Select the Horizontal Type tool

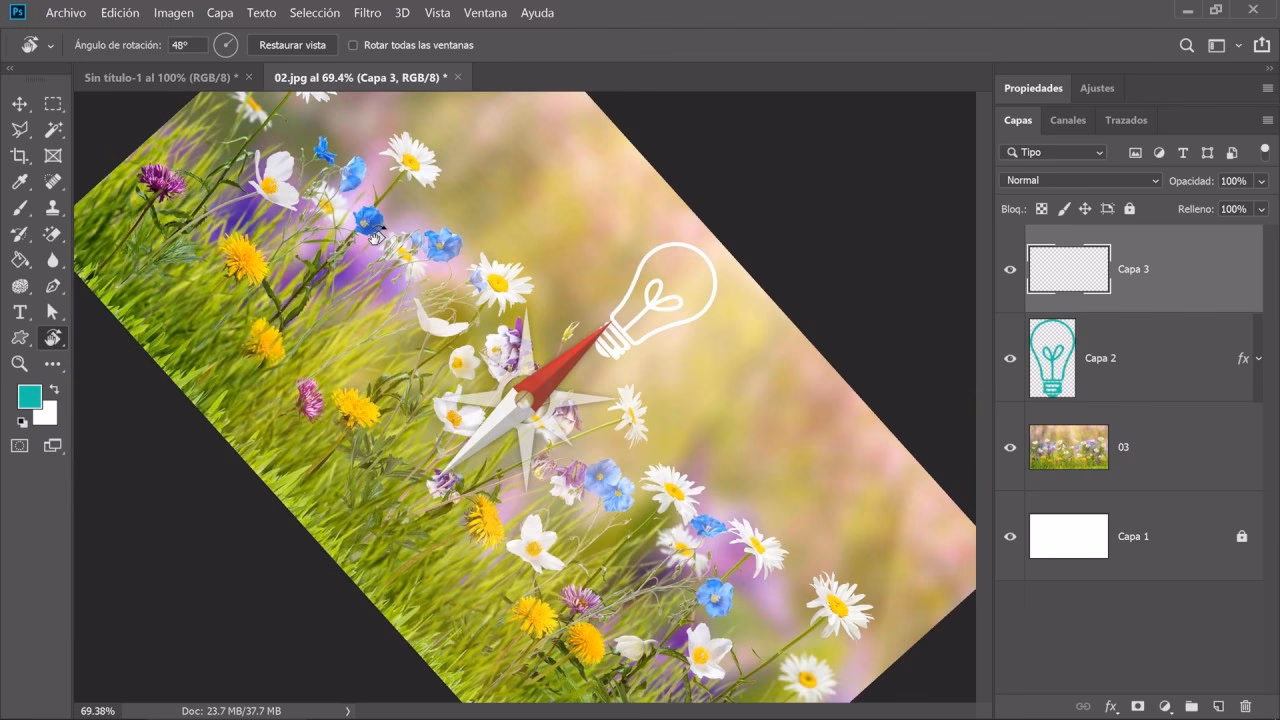pyautogui.click(x=20, y=312)
